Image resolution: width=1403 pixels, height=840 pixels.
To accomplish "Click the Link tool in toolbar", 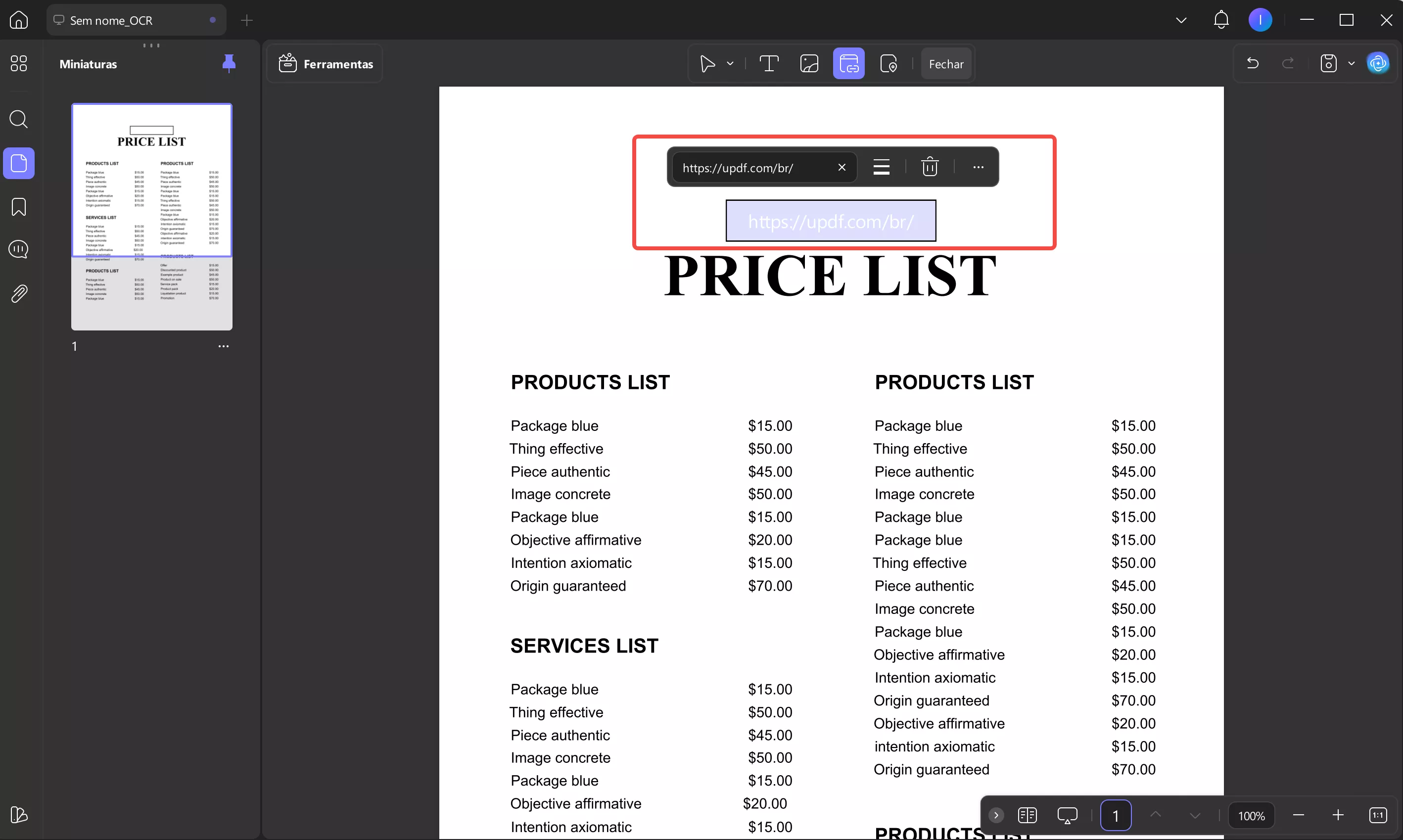I will (848, 64).
